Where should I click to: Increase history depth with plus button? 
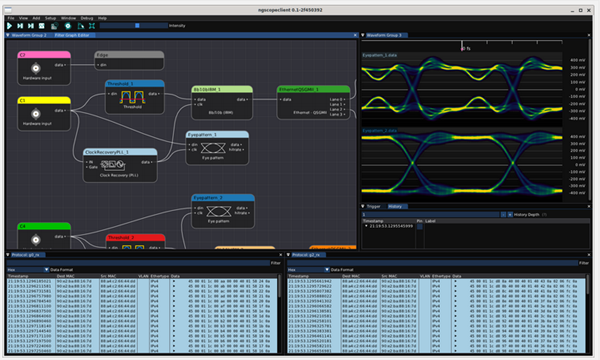510,215
